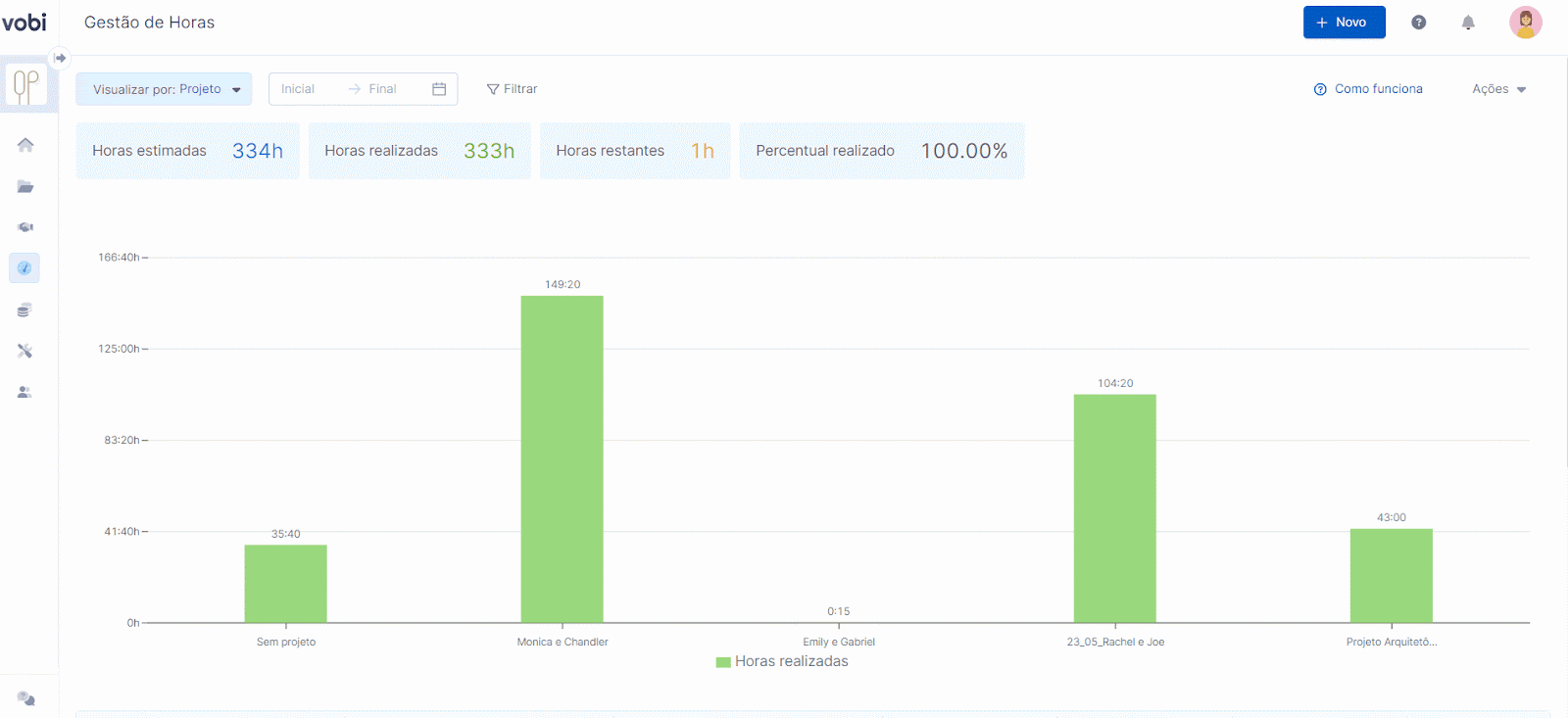The height and width of the screenshot is (718, 1568).
Task: Go to Home via the house icon
Action: (25, 145)
